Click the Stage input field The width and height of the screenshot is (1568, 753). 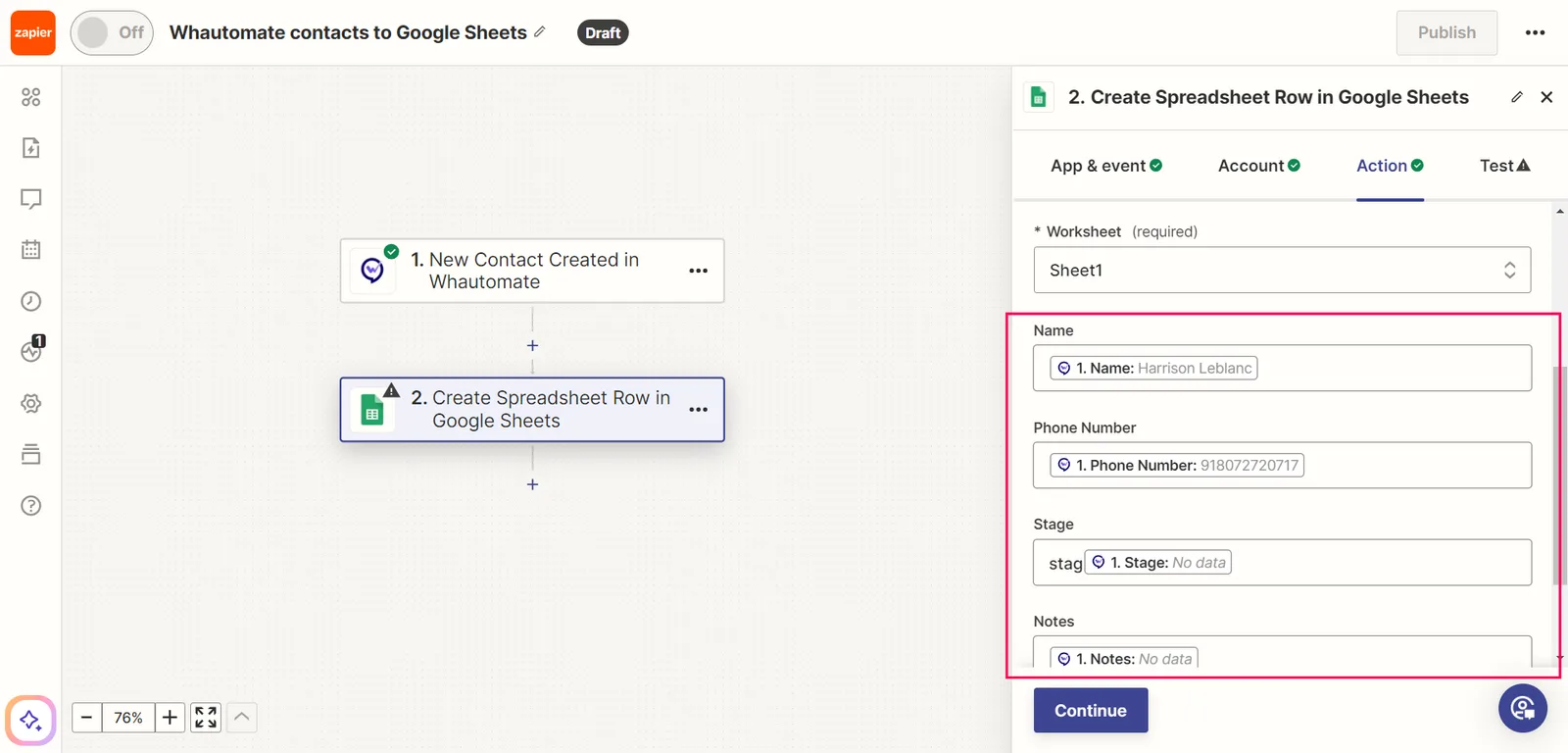1282,562
